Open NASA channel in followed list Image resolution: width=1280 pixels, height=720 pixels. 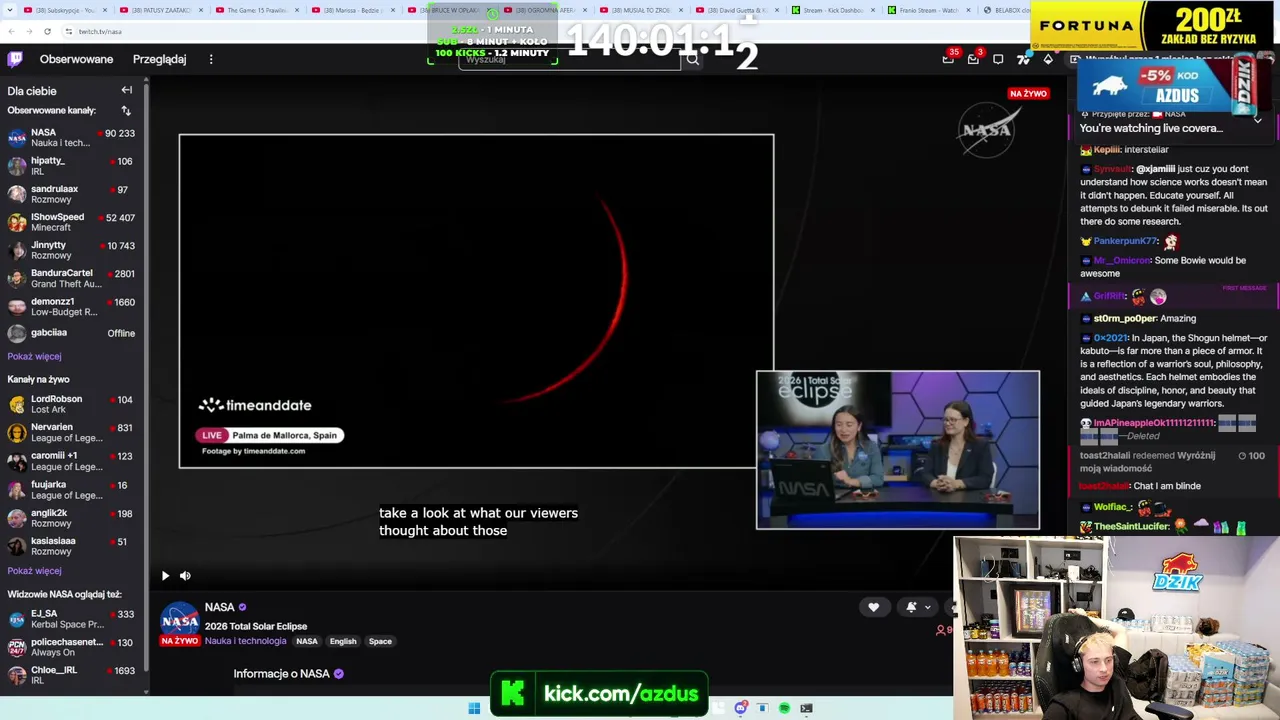pyautogui.click(x=72, y=137)
